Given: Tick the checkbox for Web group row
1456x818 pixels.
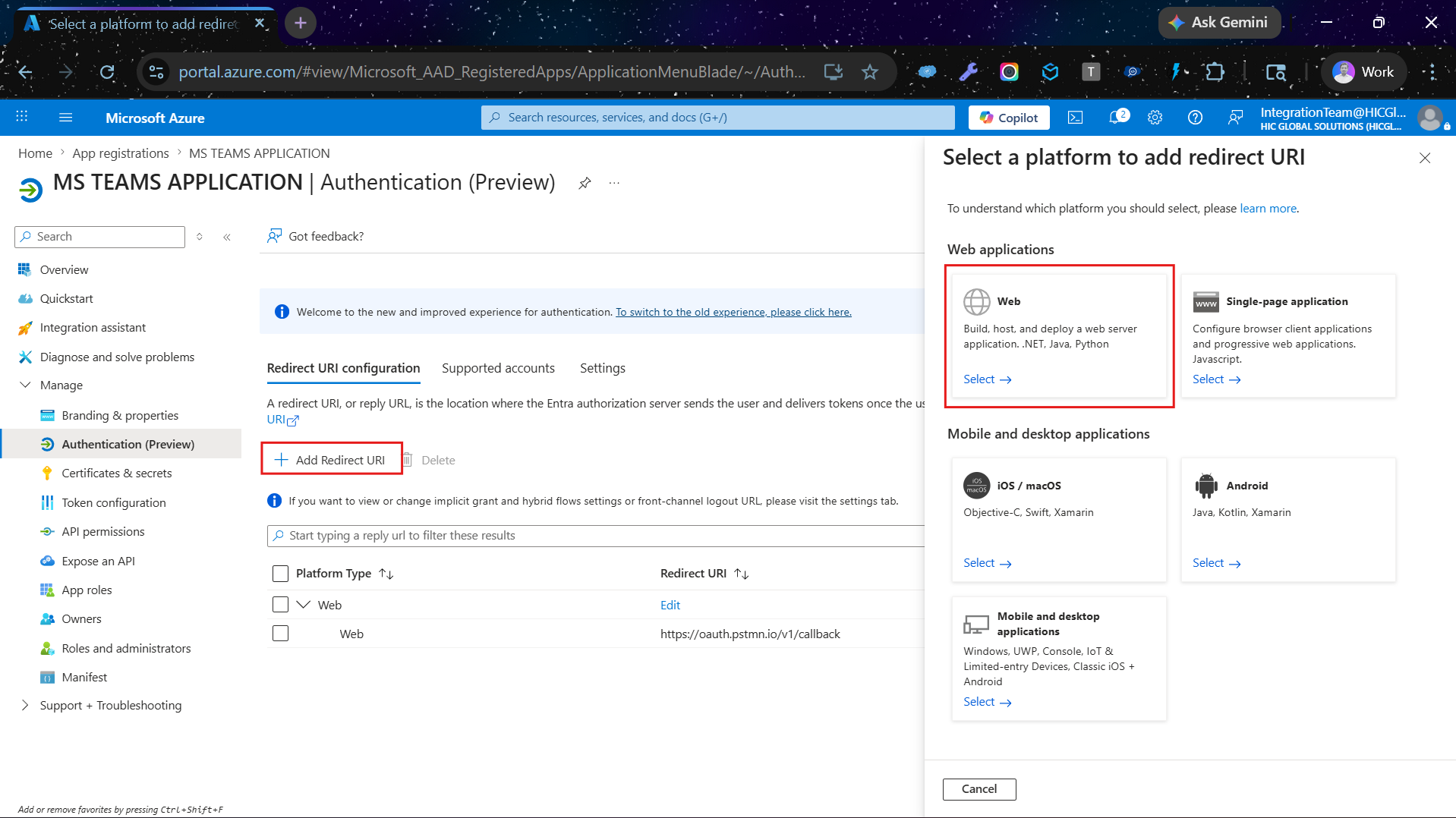Looking at the screenshot, I should click(x=280, y=605).
